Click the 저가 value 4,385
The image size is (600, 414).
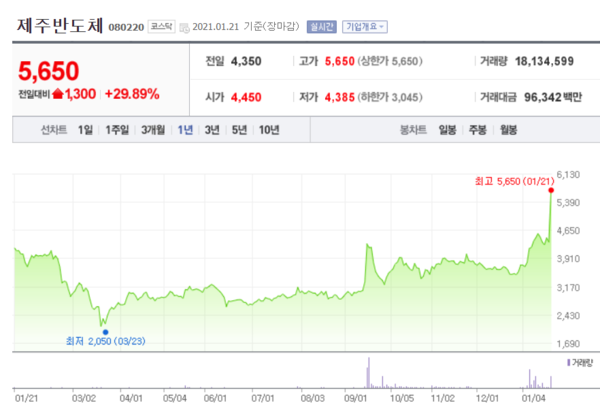tap(340, 97)
